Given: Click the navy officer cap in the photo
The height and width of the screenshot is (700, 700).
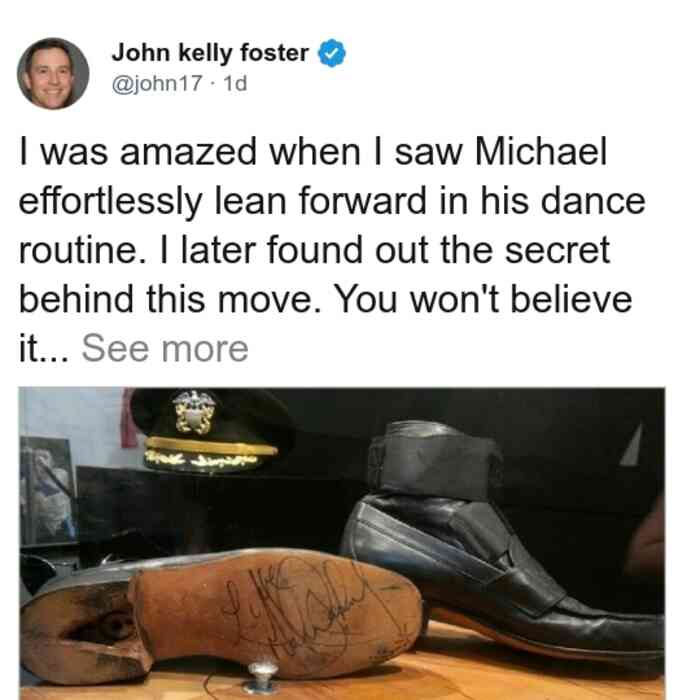Looking at the screenshot, I should (210, 430).
